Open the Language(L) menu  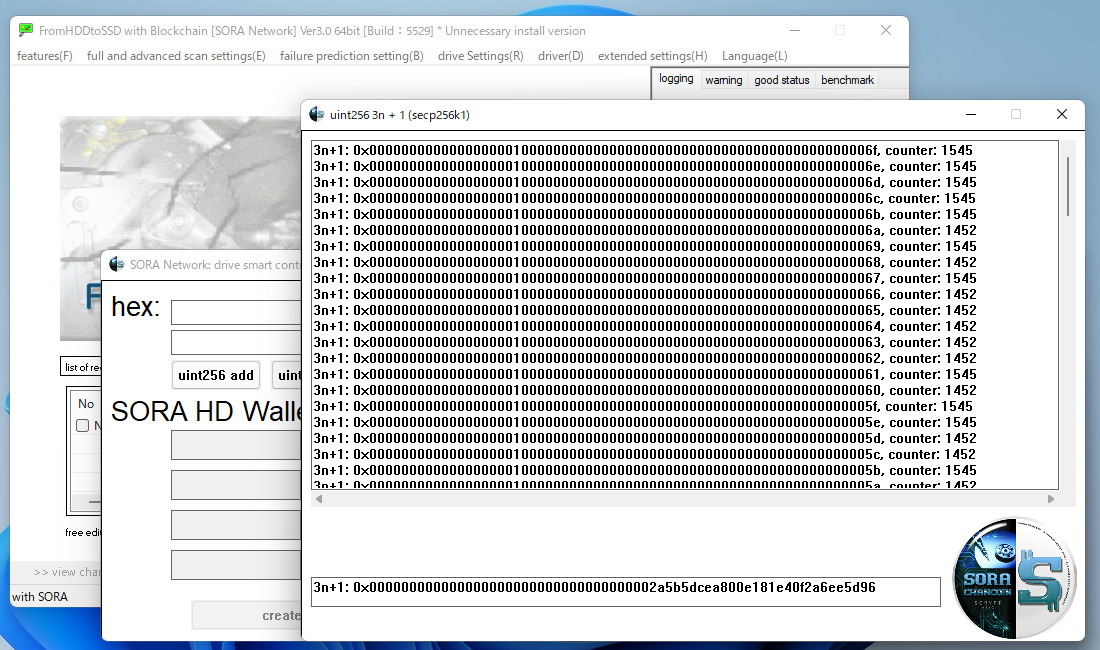755,56
